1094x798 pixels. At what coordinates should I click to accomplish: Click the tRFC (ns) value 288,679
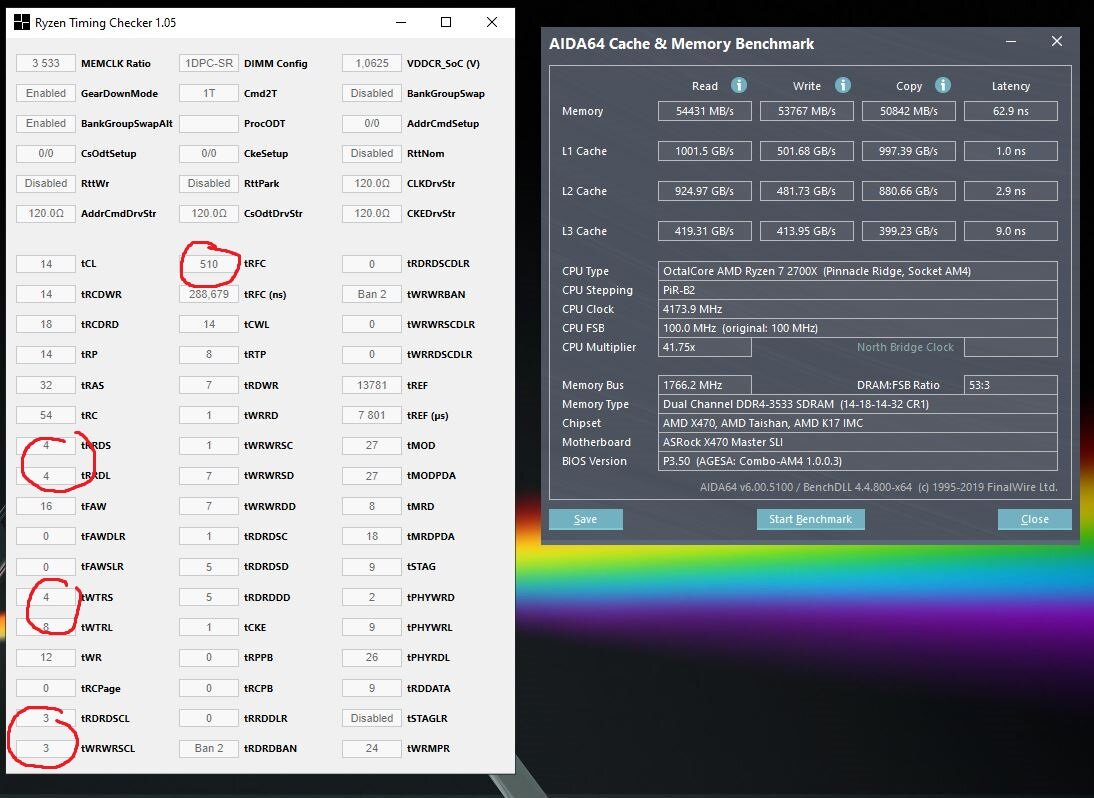click(x=209, y=294)
